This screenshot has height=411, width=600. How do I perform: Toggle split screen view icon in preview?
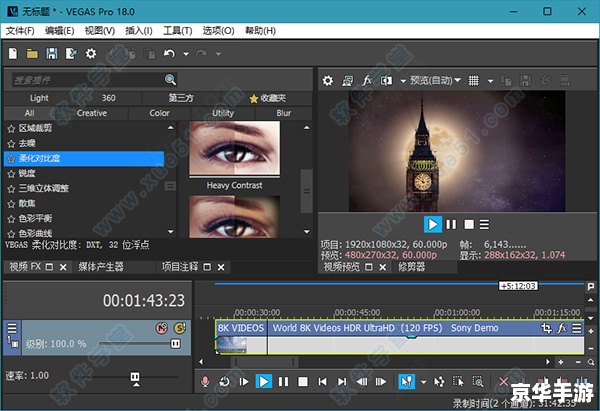pyautogui.click(x=386, y=81)
